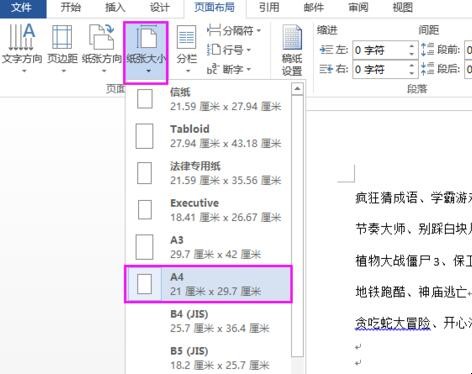Switch to the References (引用) tab
The height and width of the screenshot is (374, 472).
click(269, 8)
